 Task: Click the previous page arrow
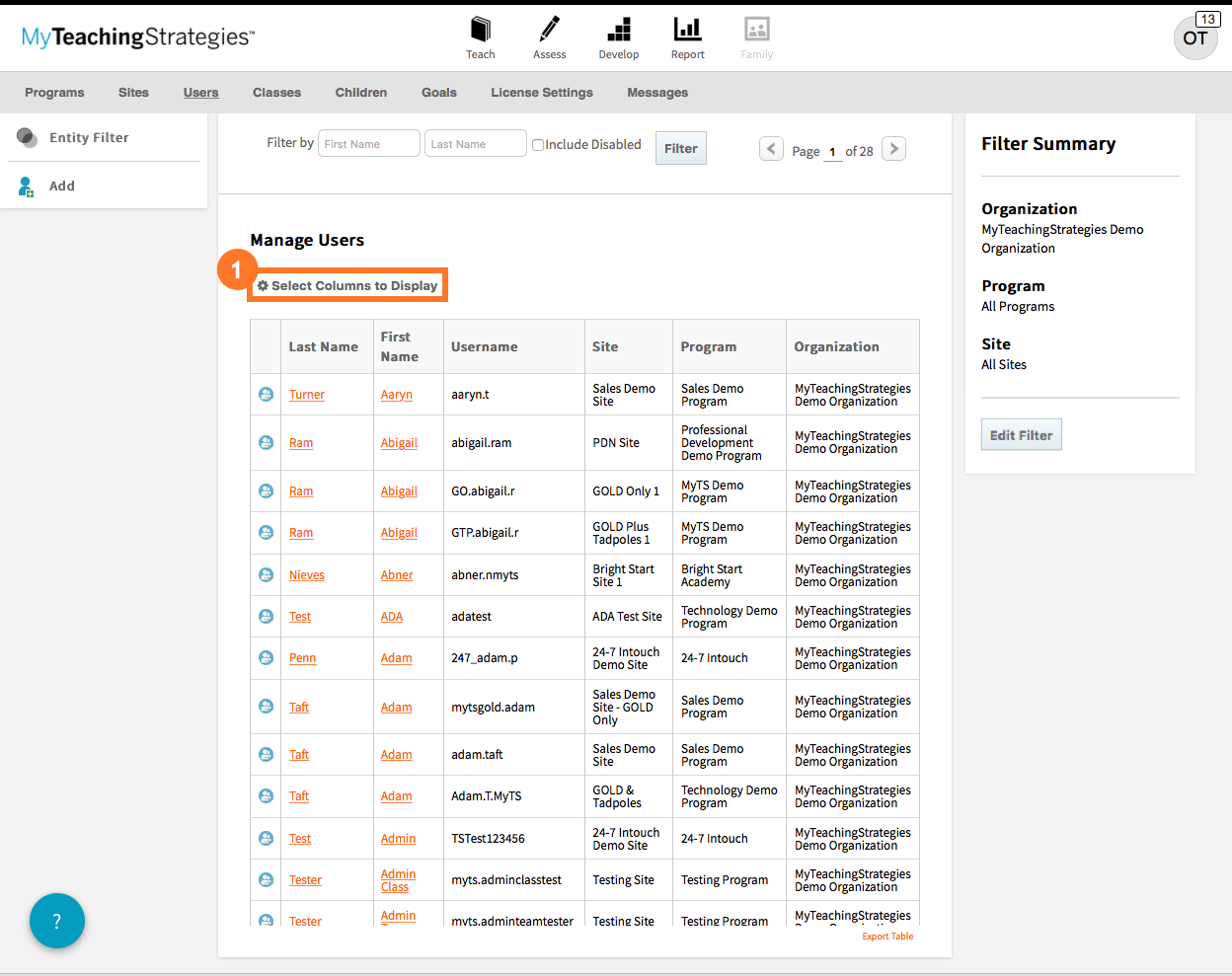(x=771, y=148)
